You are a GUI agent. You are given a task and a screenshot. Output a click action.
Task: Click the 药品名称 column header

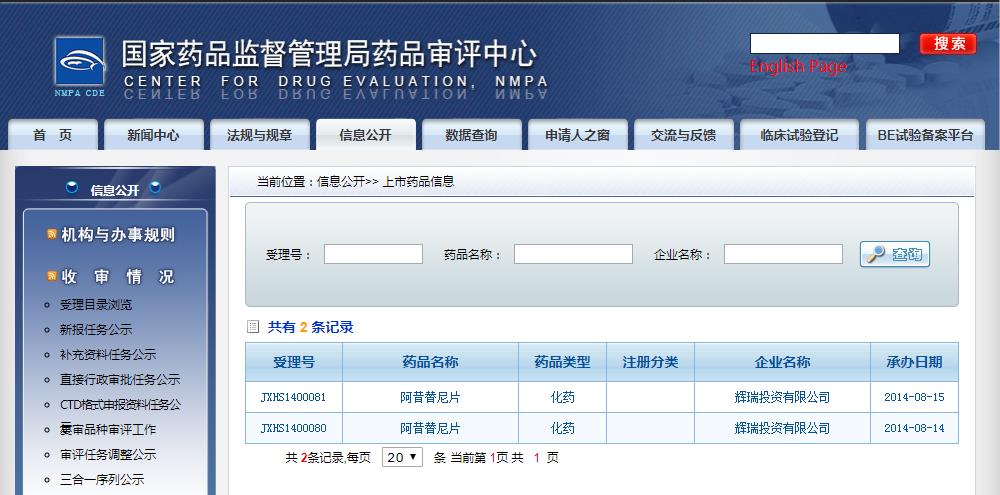click(x=430, y=362)
